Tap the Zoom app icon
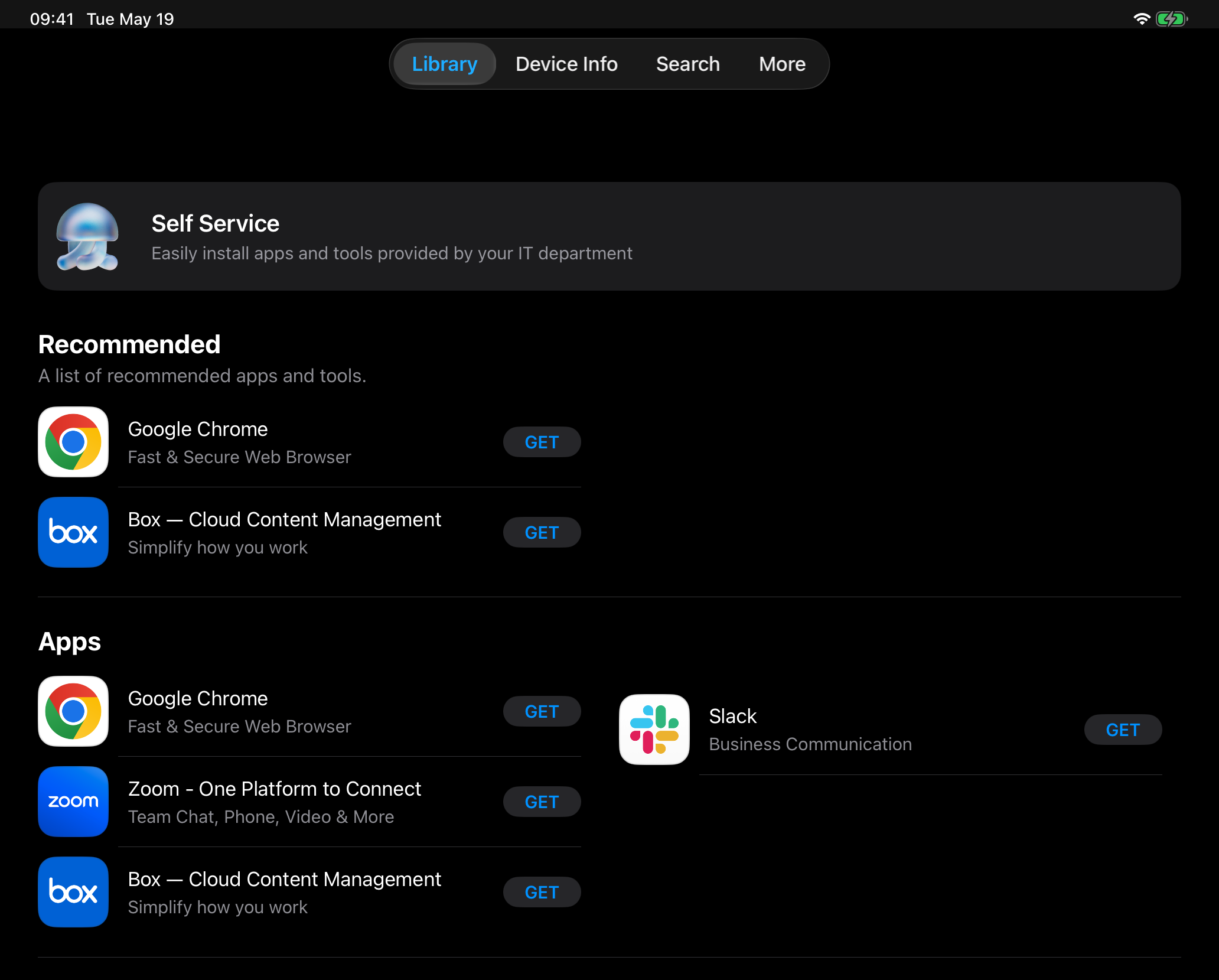This screenshot has height=980, width=1219. click(73, 802)
